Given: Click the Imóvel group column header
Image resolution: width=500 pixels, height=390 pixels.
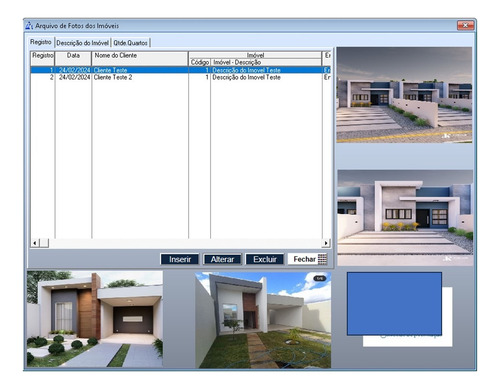Looking at the screenshot, I should point(255,55).
